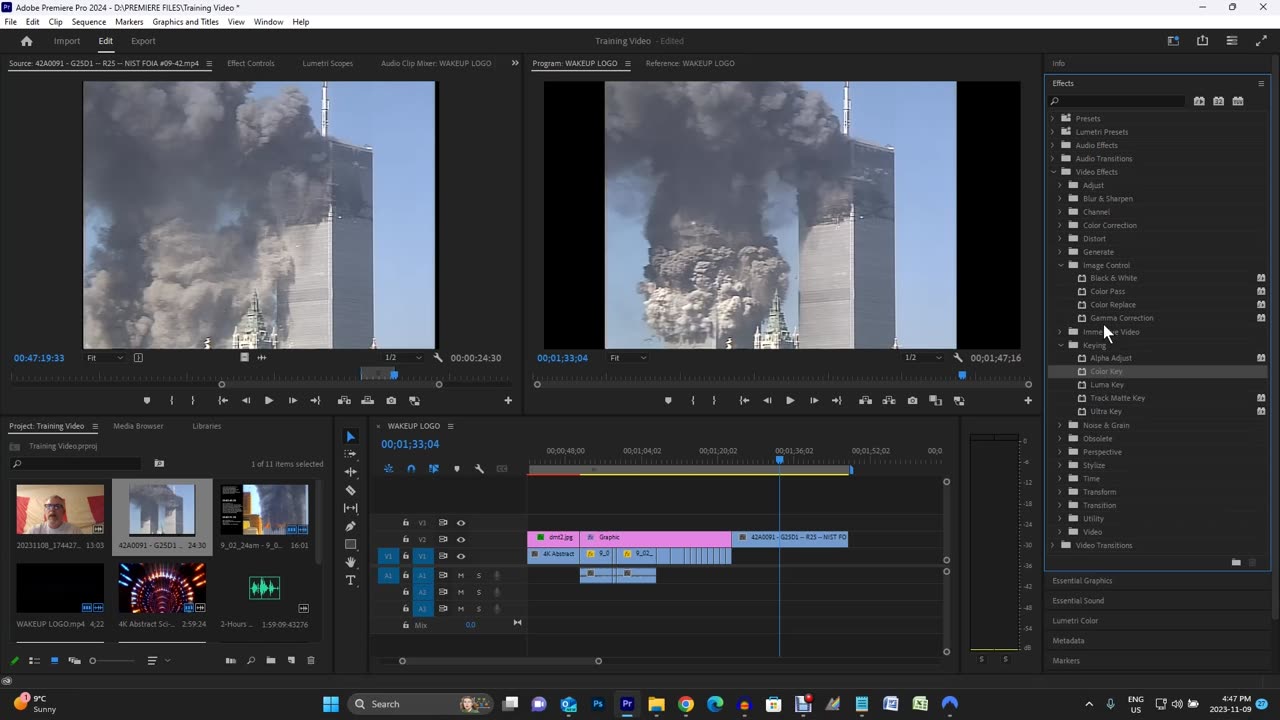Open Source monitor Fit zoom dropdown
The height and width of the screenshot is (720, 1280).
tap(104, 358)
